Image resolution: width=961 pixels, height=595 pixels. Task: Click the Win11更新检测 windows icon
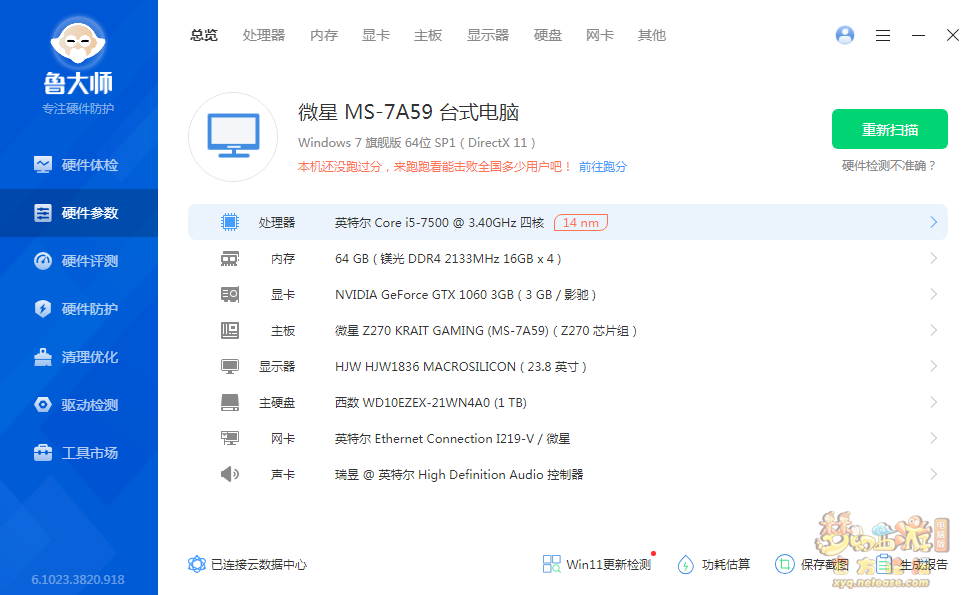pyautogui.click(x=552, y=564)
